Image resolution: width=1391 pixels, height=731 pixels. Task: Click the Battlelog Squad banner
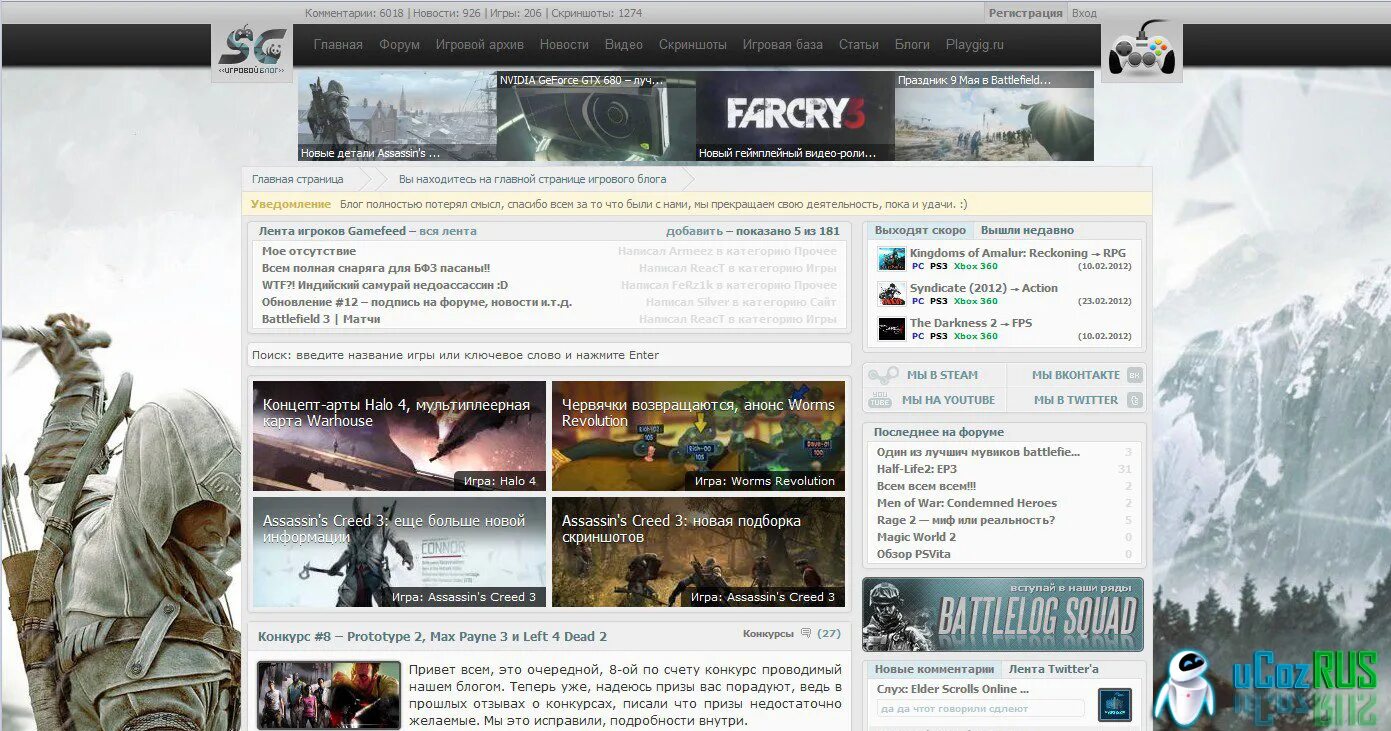[1003, 614]
